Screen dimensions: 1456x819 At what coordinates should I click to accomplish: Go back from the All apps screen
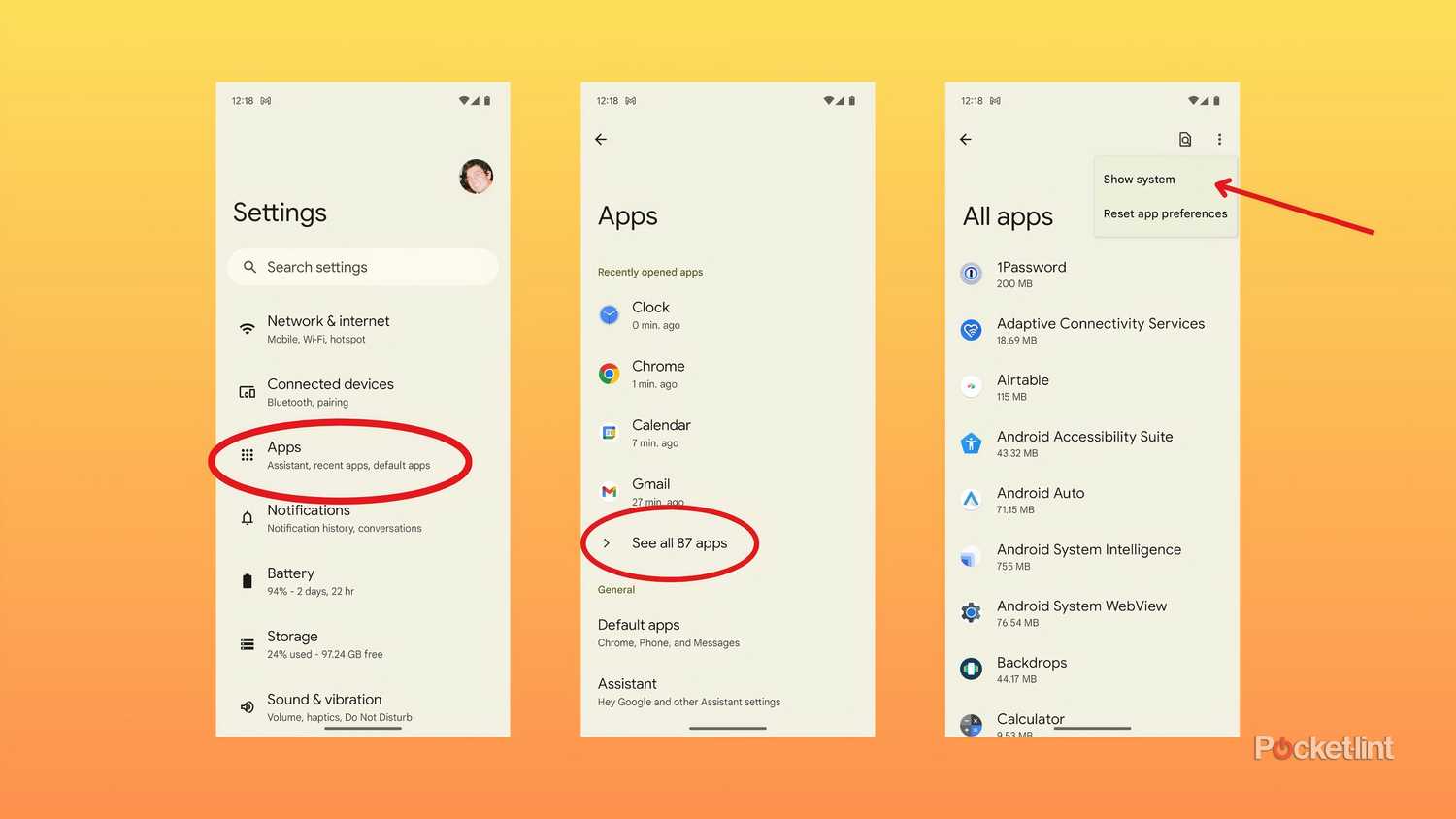pyautogui.click(x=966, y=140)
